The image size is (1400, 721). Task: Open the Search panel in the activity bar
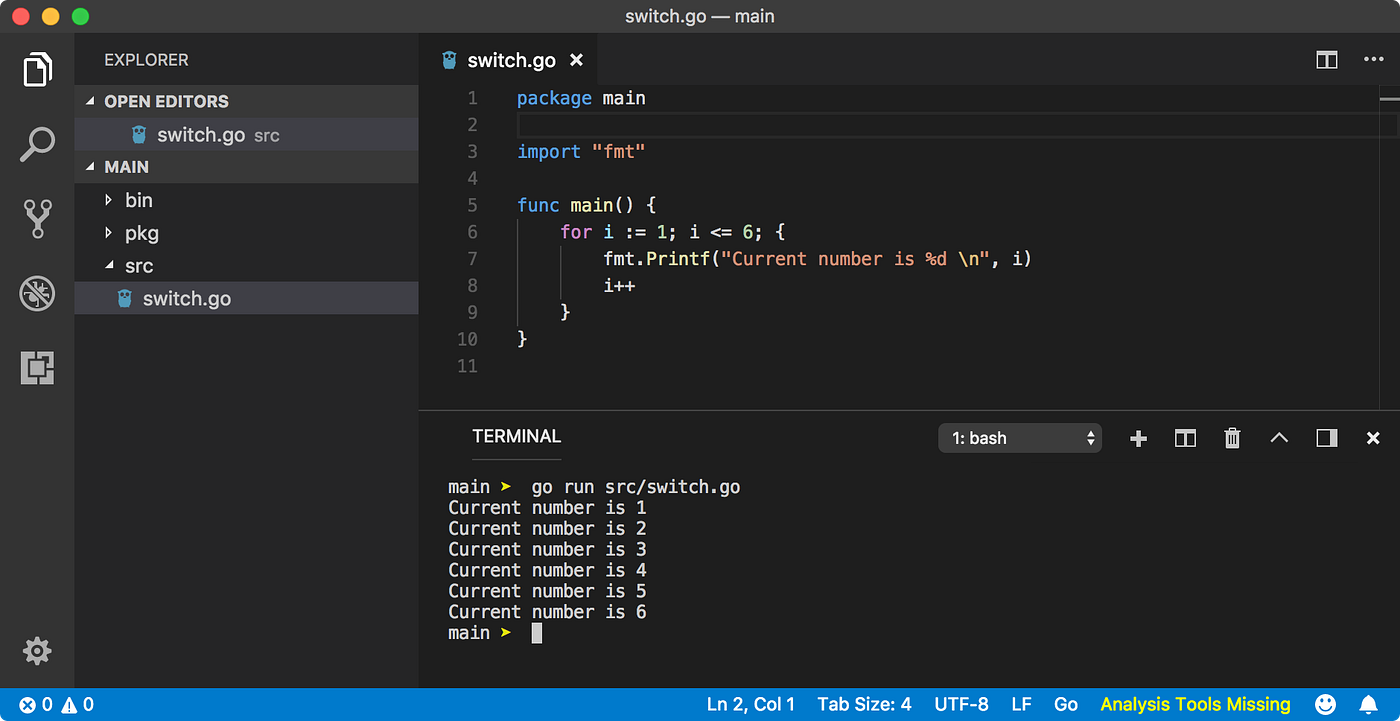click(37, 144)
